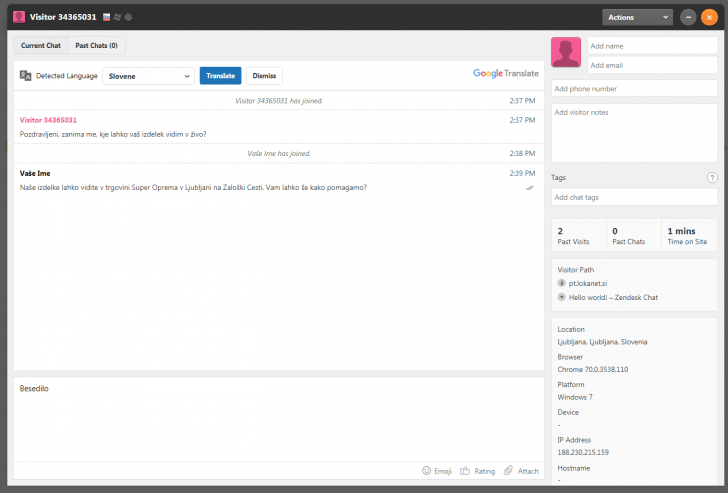
Task: Open the Actions dropdown menu
Action: pos(637,17)
